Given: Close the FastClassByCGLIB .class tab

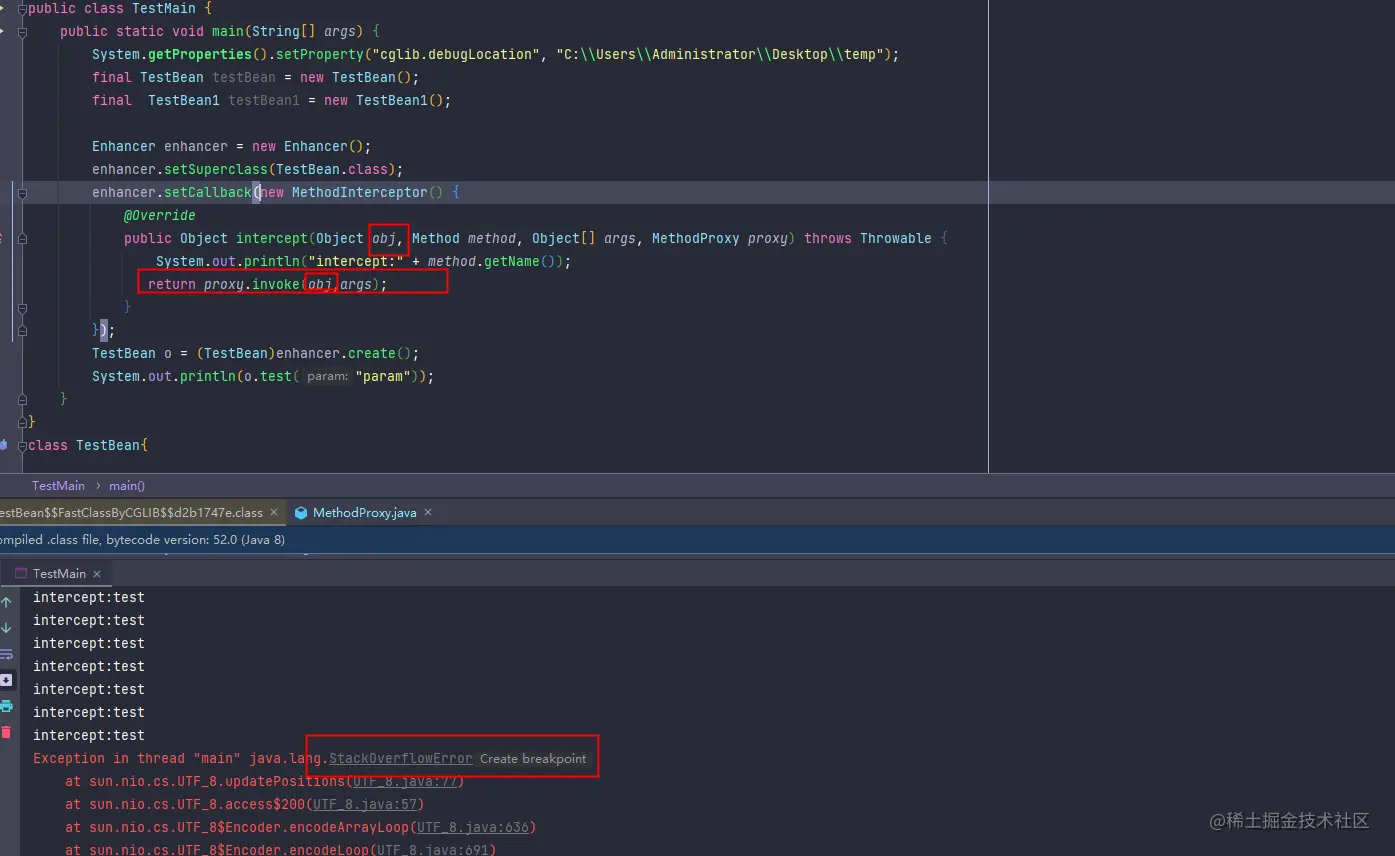Looking at the screenshot, I should tap(274, 513).
